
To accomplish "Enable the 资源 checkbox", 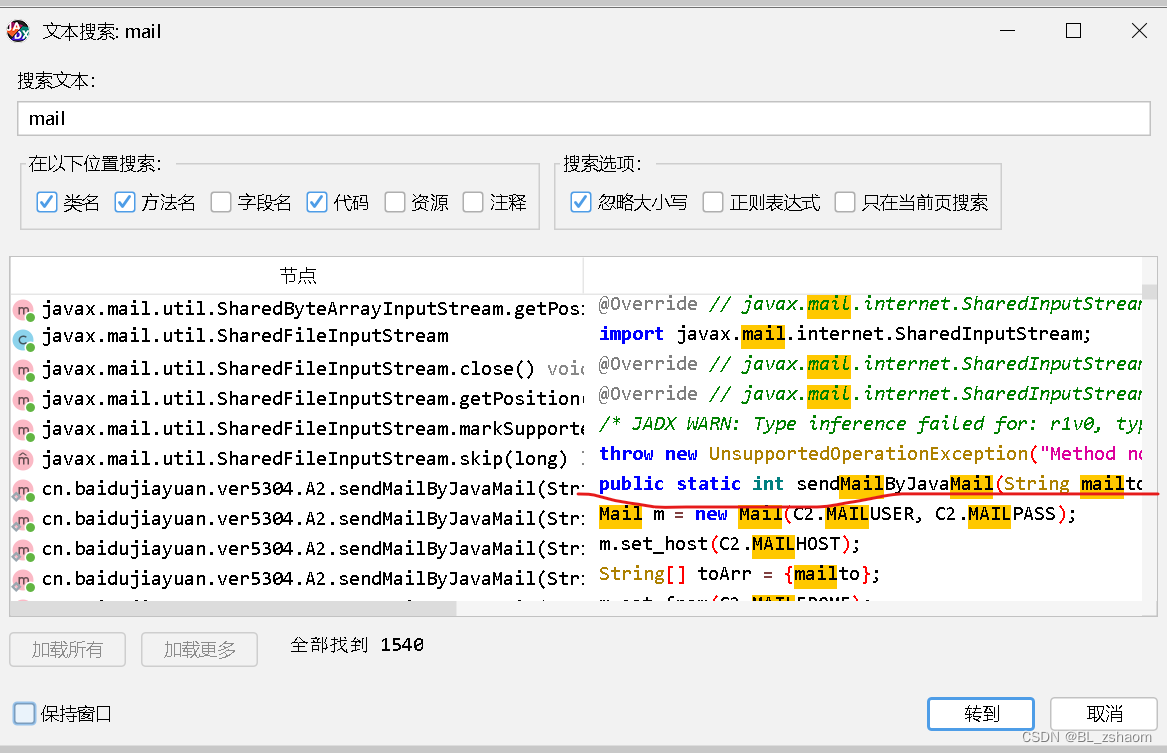I will click(394, 202).
